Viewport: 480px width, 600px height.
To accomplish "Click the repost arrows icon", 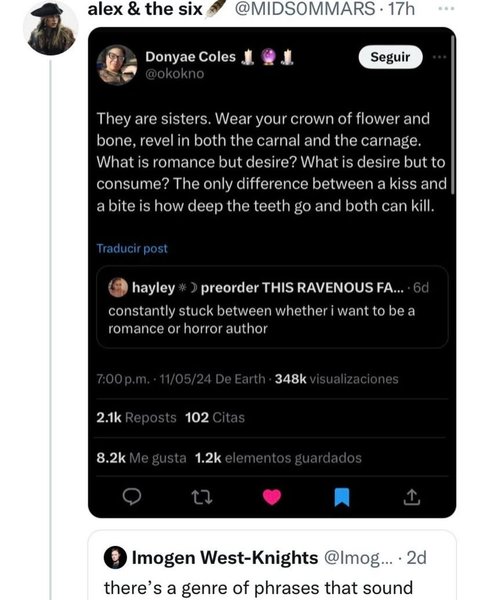I will pos(201,497).
